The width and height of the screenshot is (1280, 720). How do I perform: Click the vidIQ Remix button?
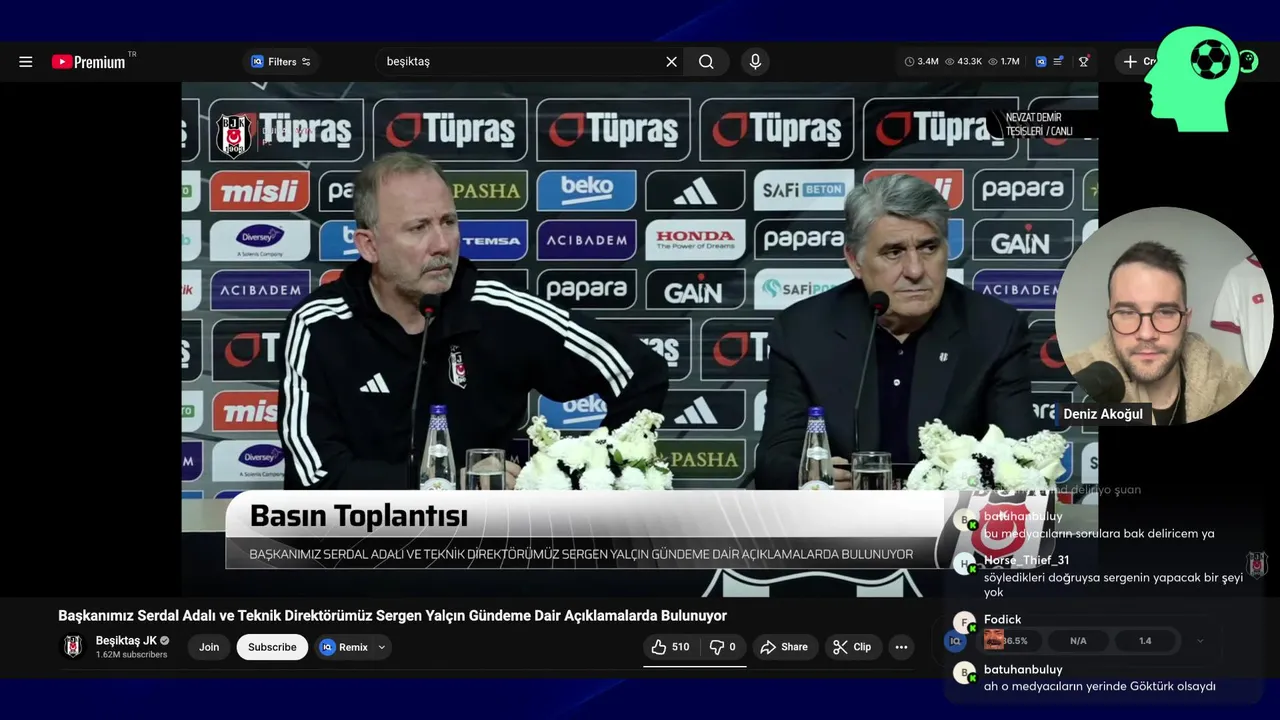(344, 647)
